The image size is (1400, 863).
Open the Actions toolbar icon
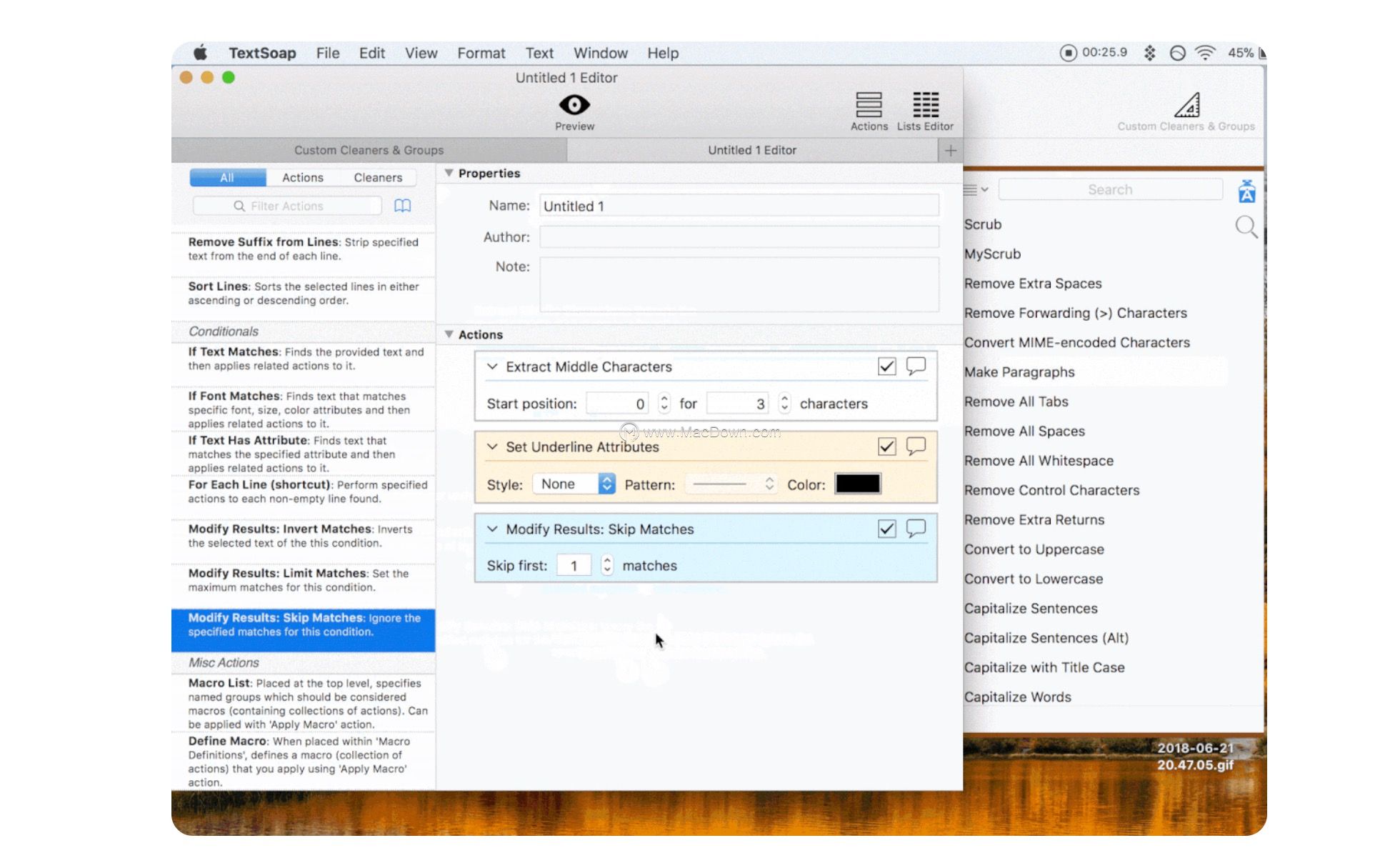click(x=869, y=104)
